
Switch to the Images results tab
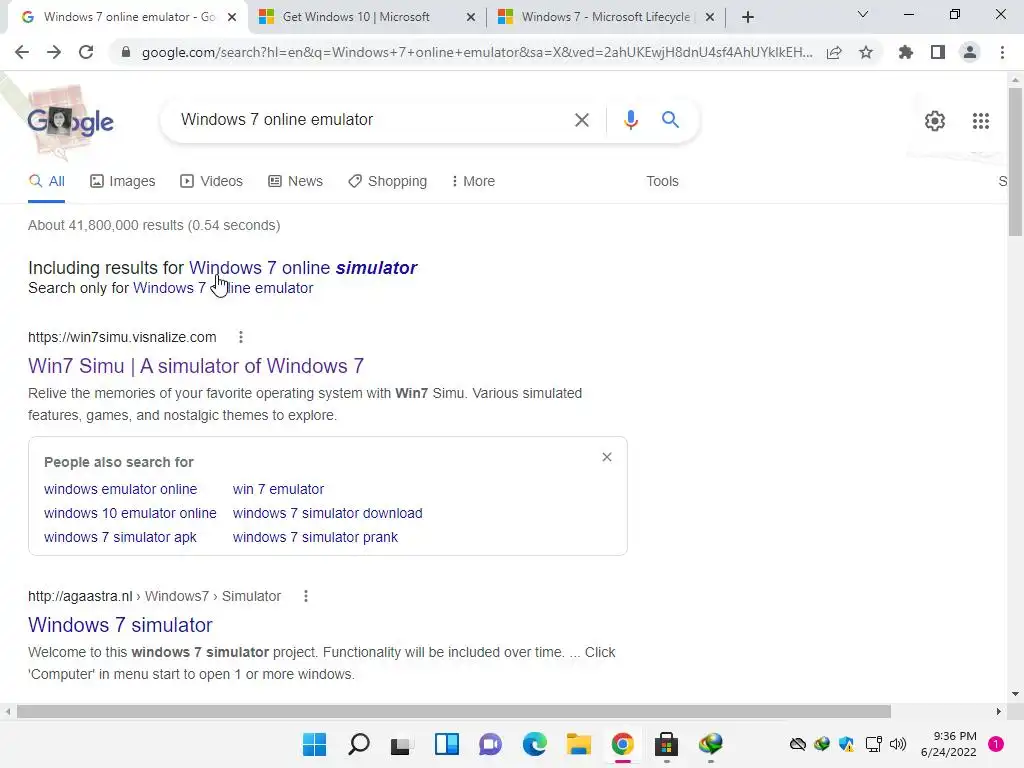pyautogui.click(x=123, y=181)
